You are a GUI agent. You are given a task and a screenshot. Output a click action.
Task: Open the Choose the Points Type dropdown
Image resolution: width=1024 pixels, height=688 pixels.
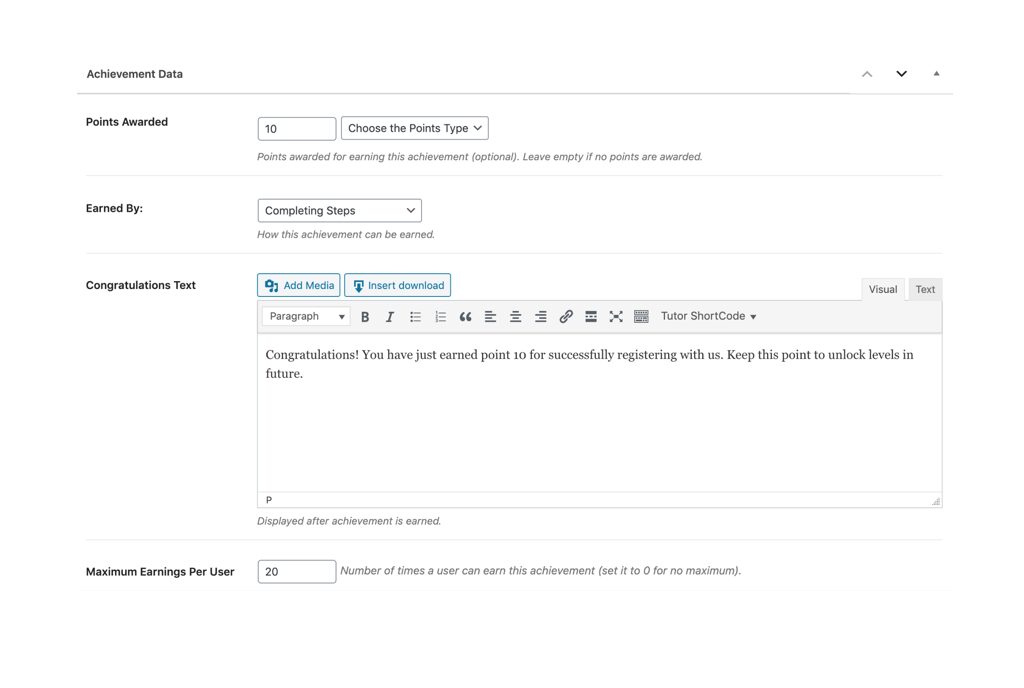click(414, 128)
